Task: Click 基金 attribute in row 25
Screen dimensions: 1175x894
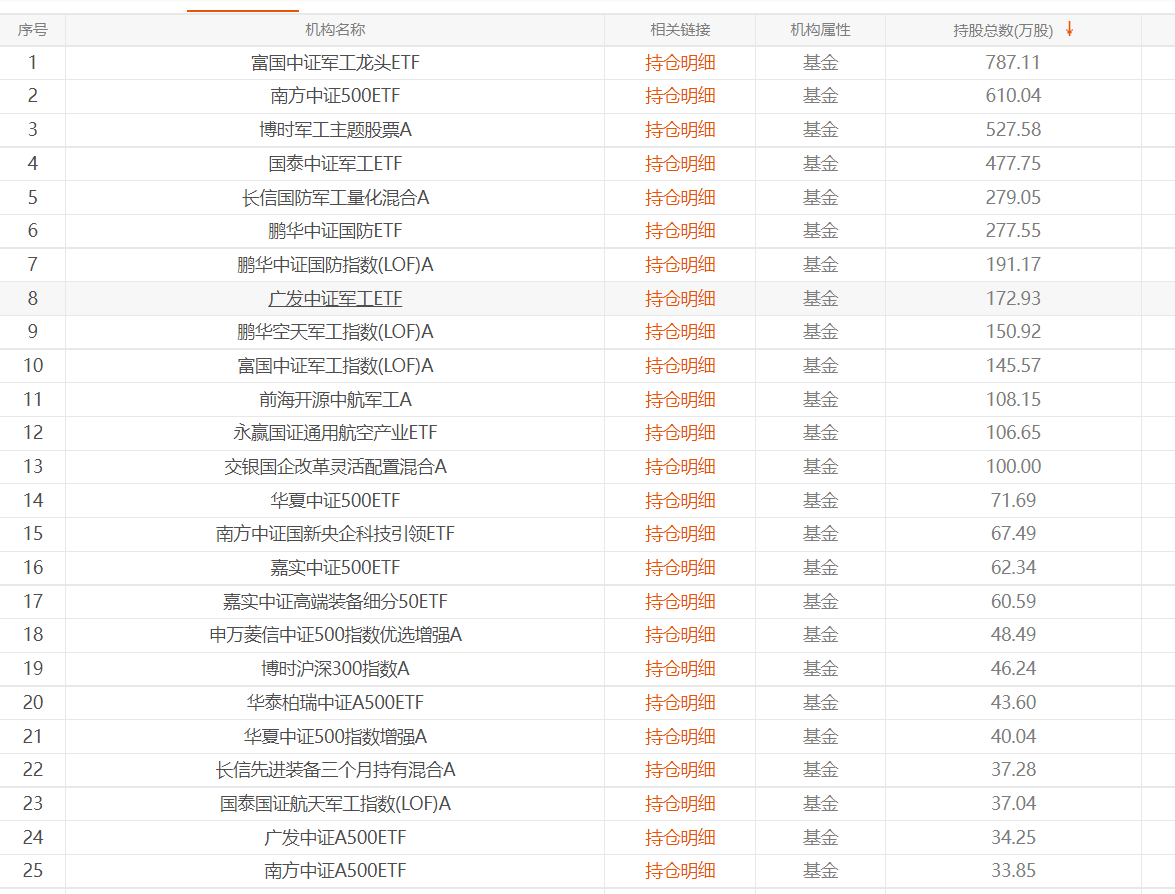Action: pyautogui.click(x=820, y=871)
